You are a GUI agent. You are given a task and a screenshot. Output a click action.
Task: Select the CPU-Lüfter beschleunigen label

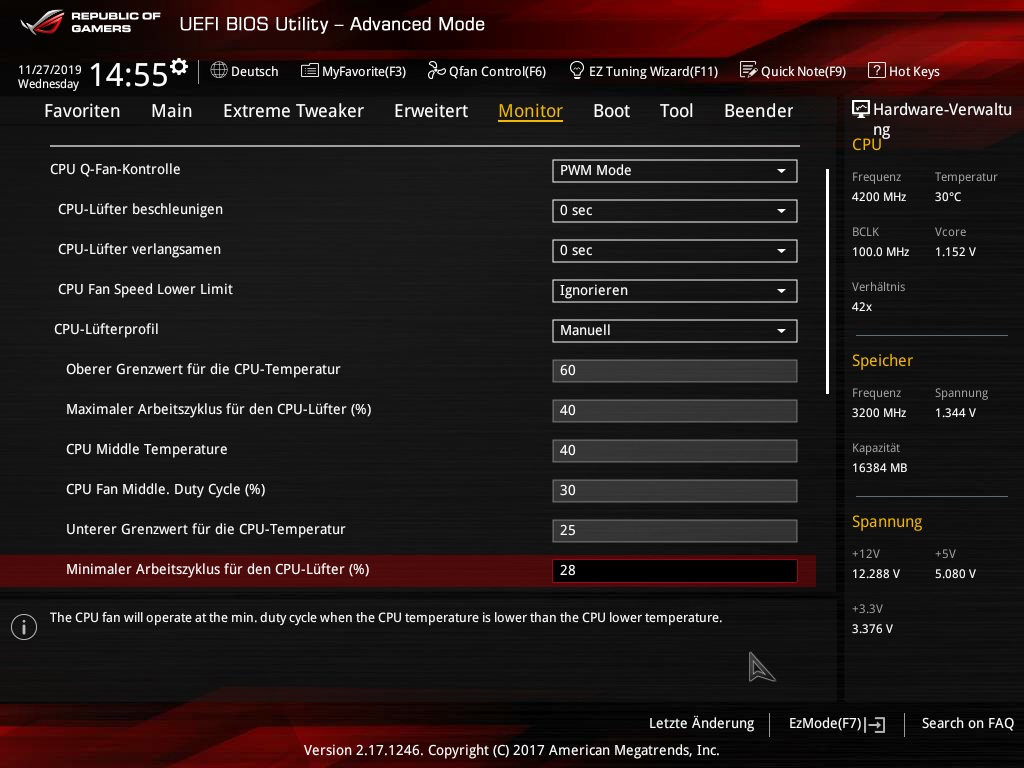coord(140,210)
